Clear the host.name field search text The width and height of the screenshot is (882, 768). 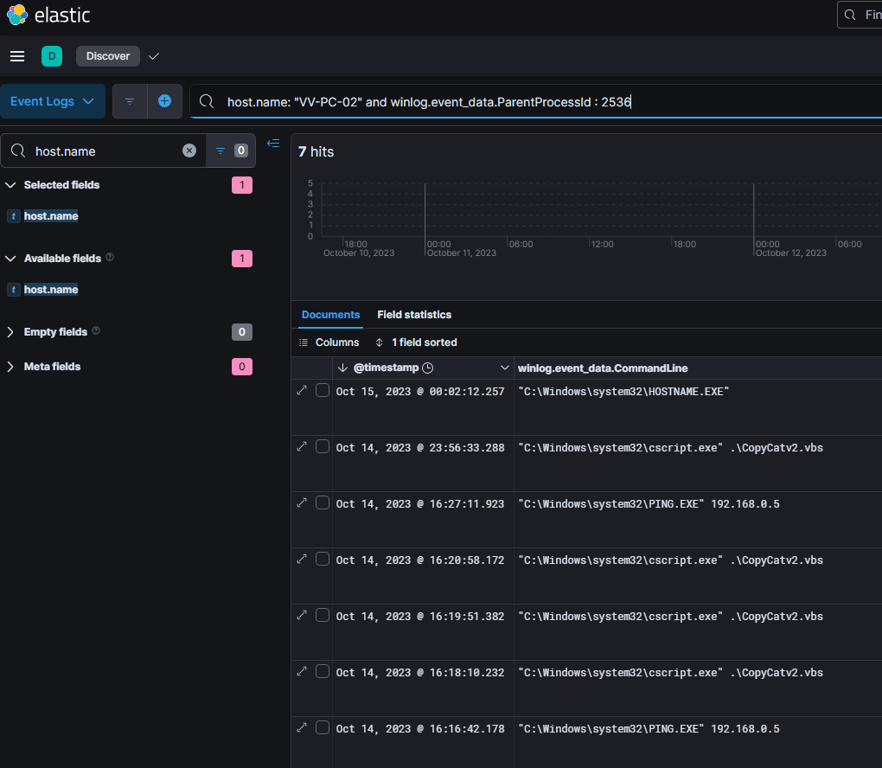pyautogui.click(x=189, y=151)
